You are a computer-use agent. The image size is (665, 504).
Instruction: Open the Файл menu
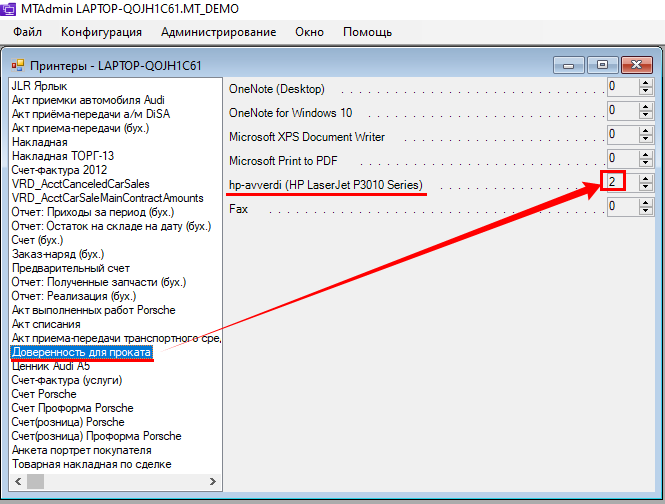[x=27, y=32]
